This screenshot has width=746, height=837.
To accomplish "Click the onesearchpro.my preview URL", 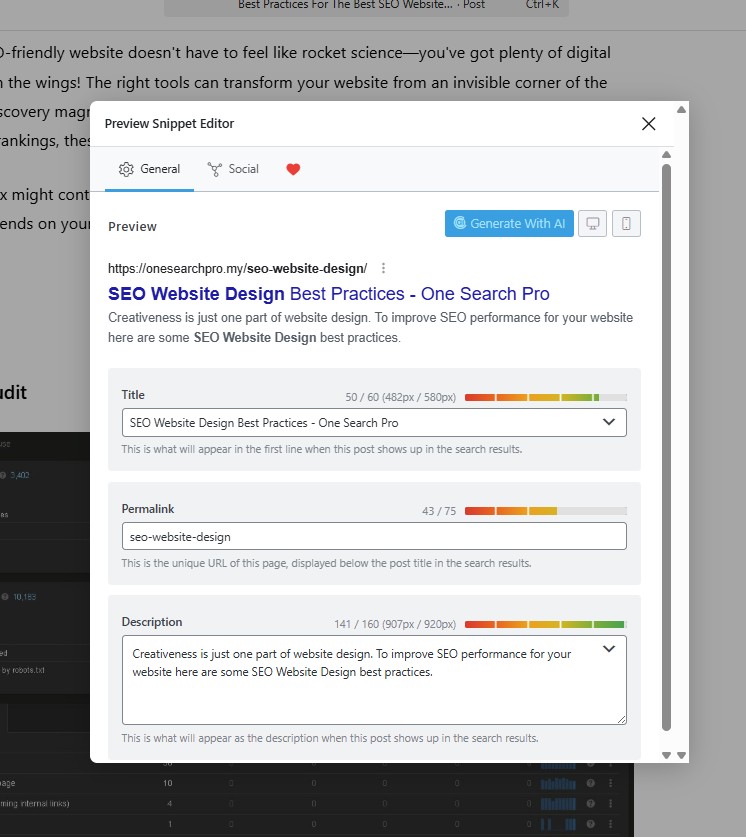I will click(x=237, y=269).
